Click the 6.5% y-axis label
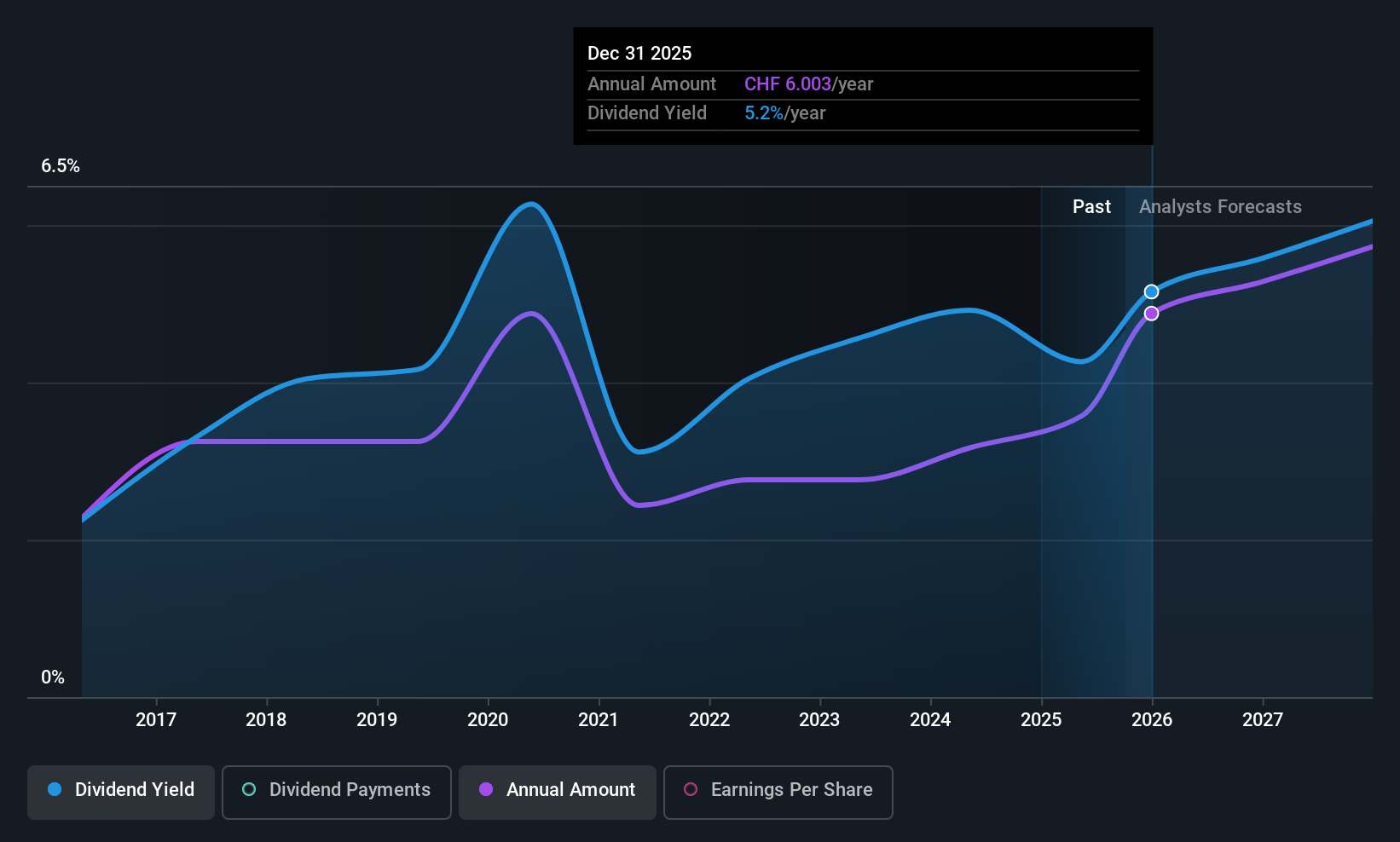Viewport: 1400px width, 842px height. point(61,166)
